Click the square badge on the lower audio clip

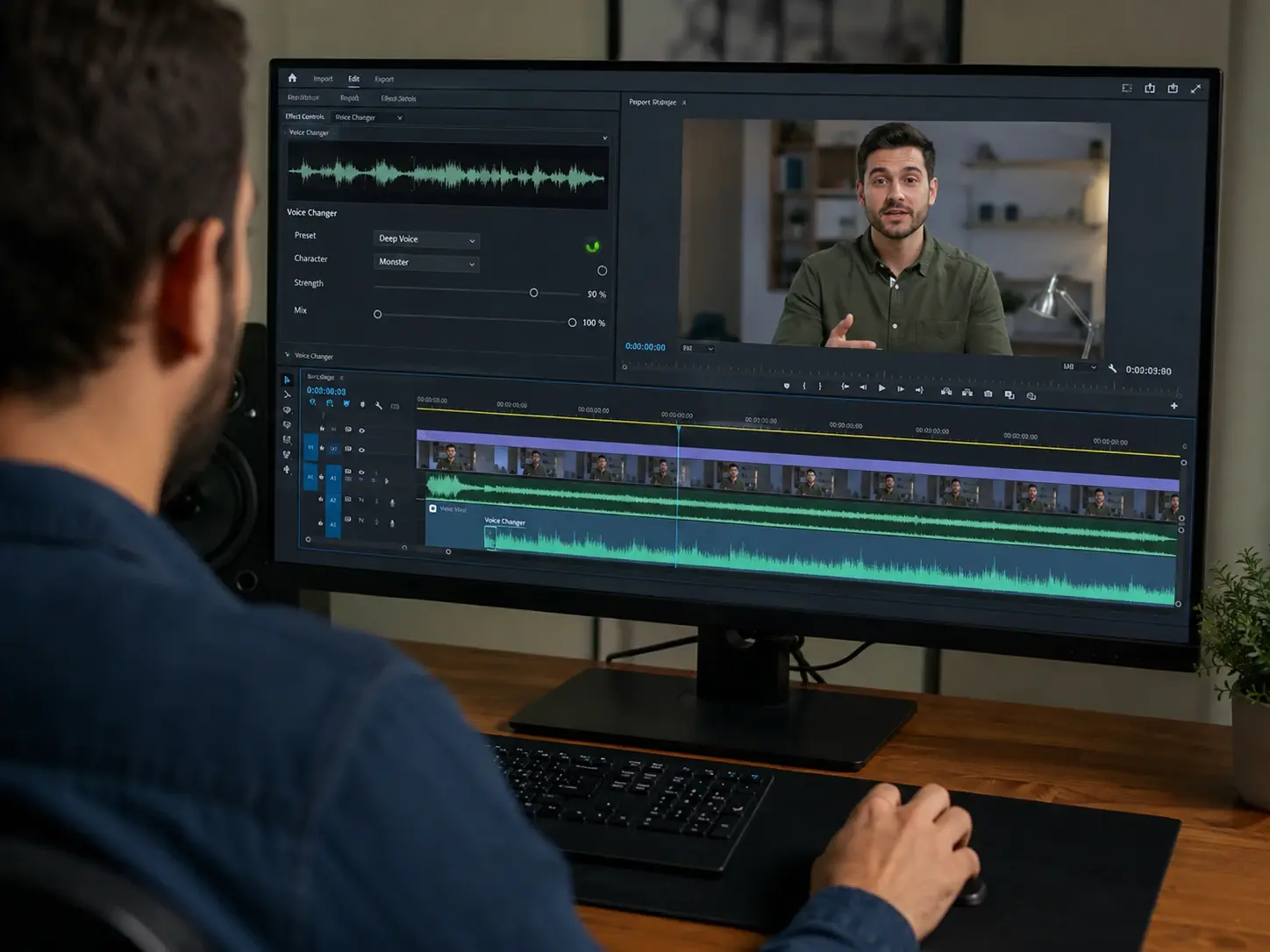[432, 508]
